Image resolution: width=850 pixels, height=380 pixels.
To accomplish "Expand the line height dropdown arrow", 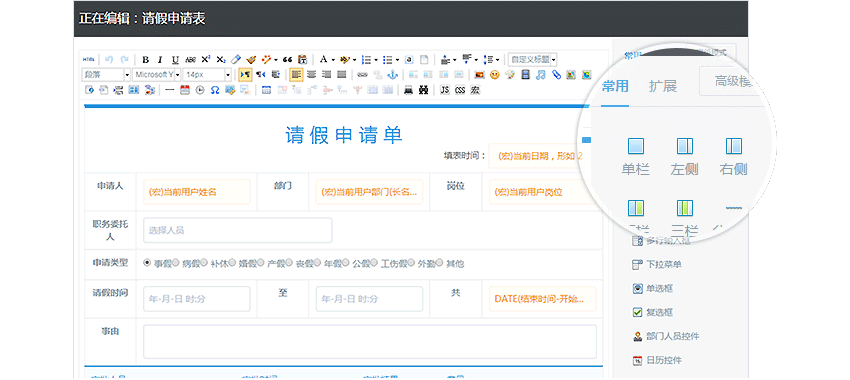I will point(498,60).
